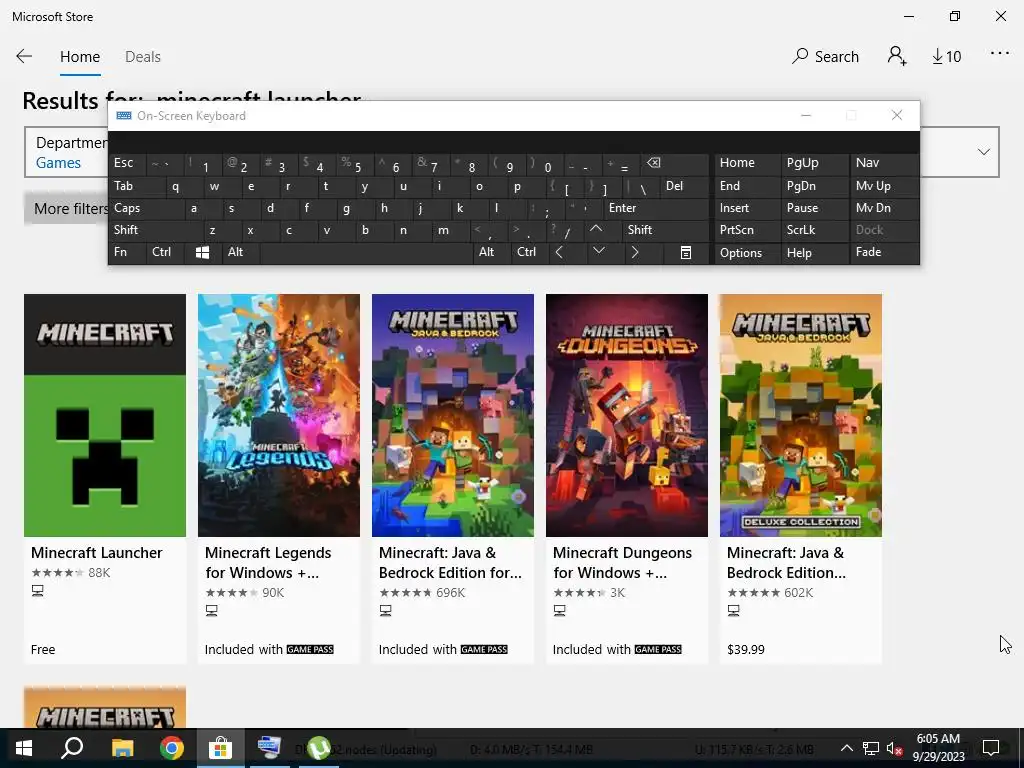The height and width of the screenshot is (768, 1024).
Task: Switch to the Home tab
Action: click(x=80, y=57)
